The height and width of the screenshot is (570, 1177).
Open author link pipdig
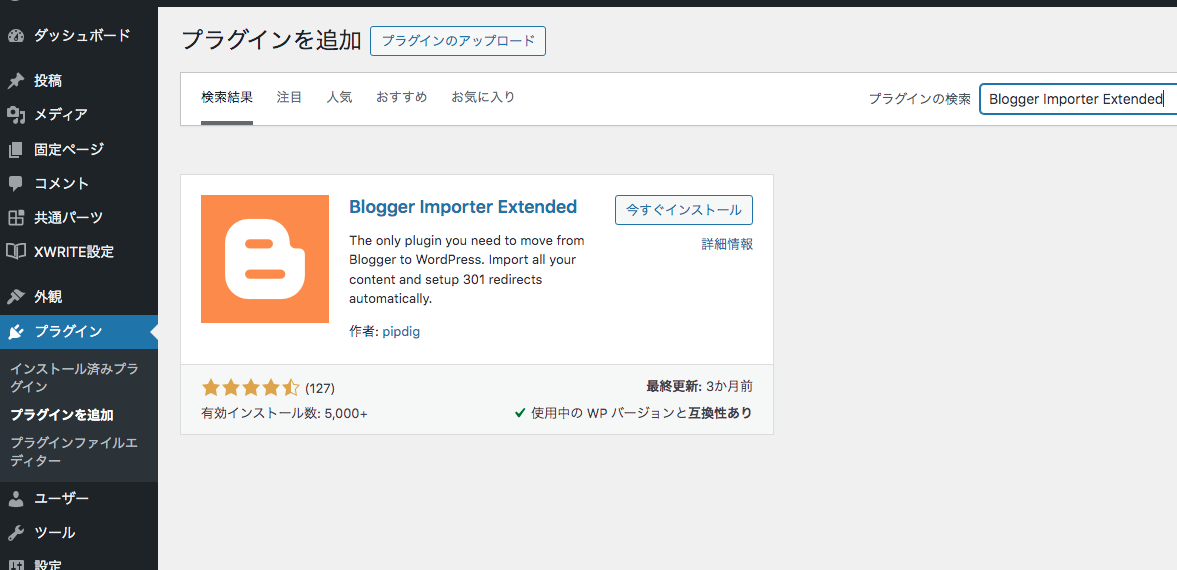[x=401, y=331]
